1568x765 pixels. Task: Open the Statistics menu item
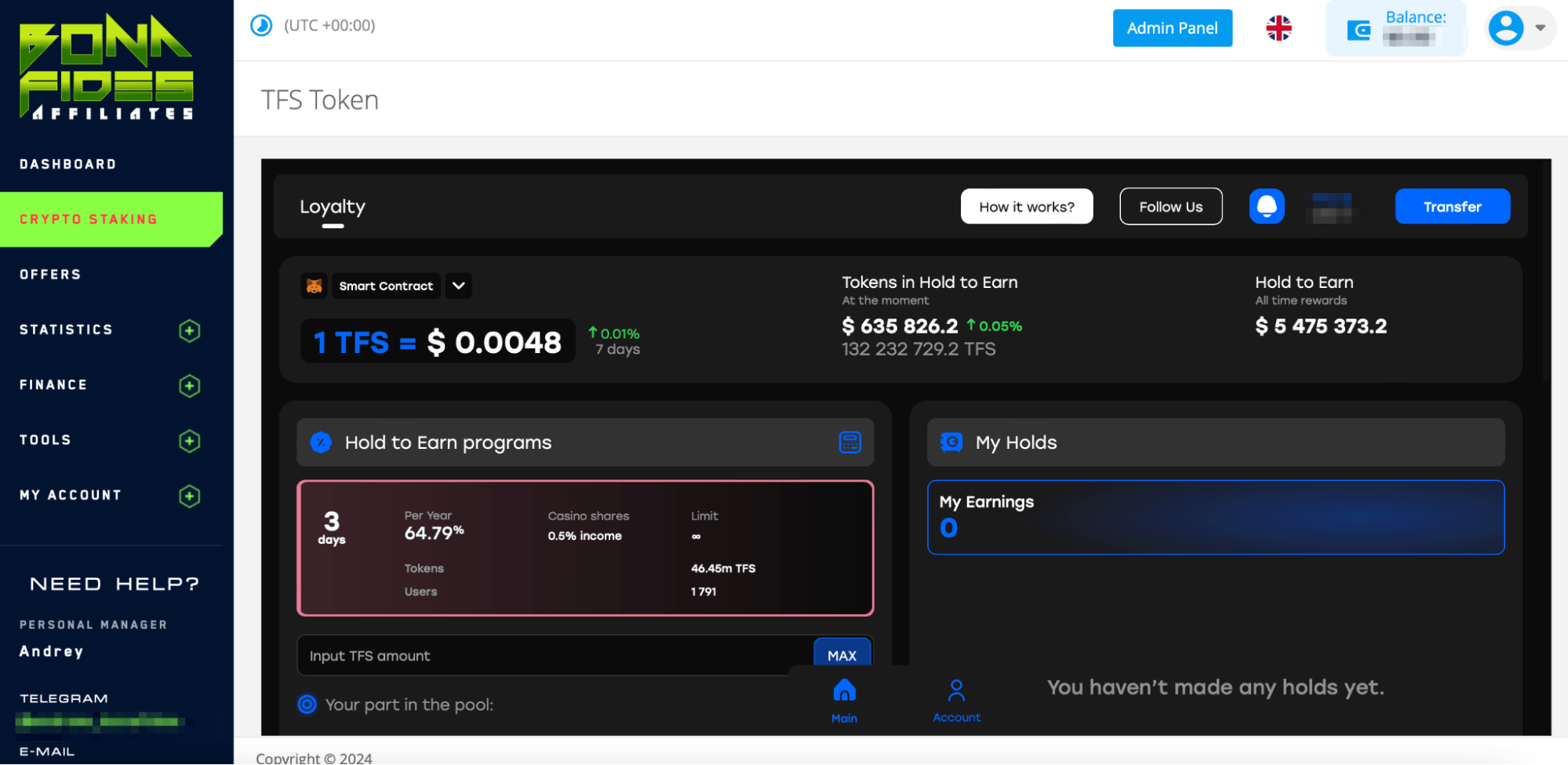tap(66, 330)
